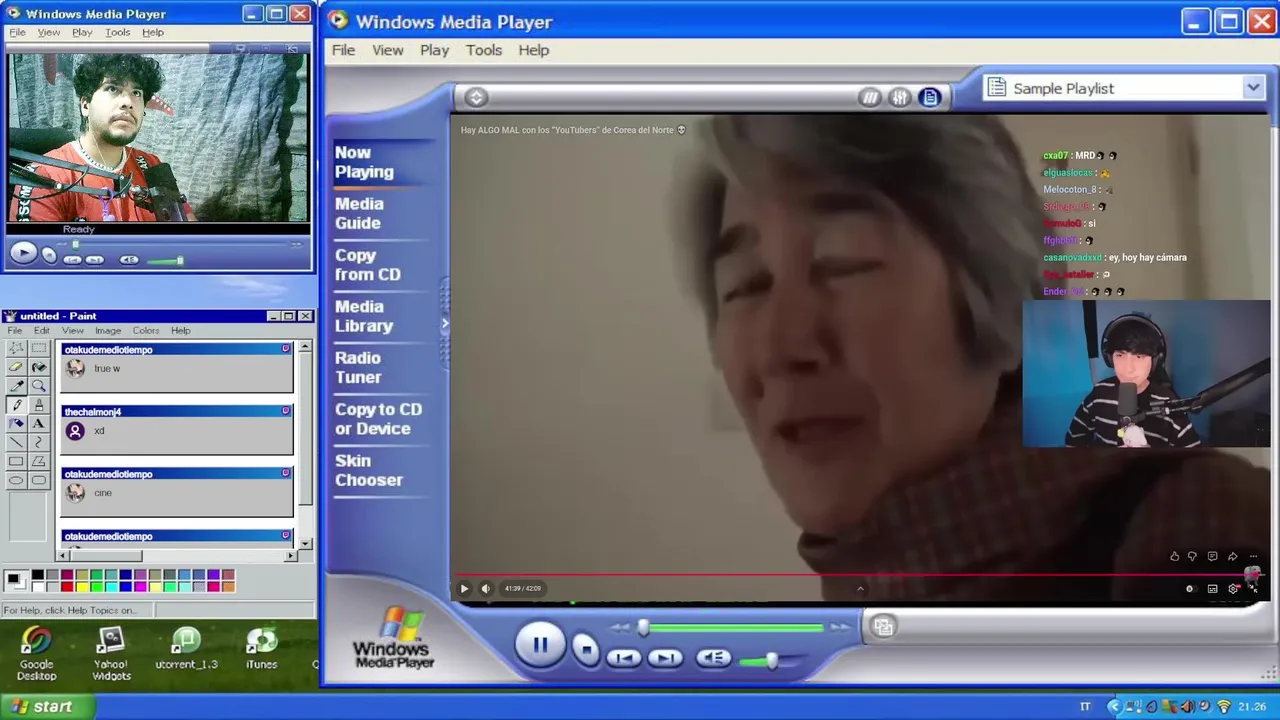This screenshot has height=720, width=1280.
Task: Open Tools menu in large Media Player
Action: (484, 50)
